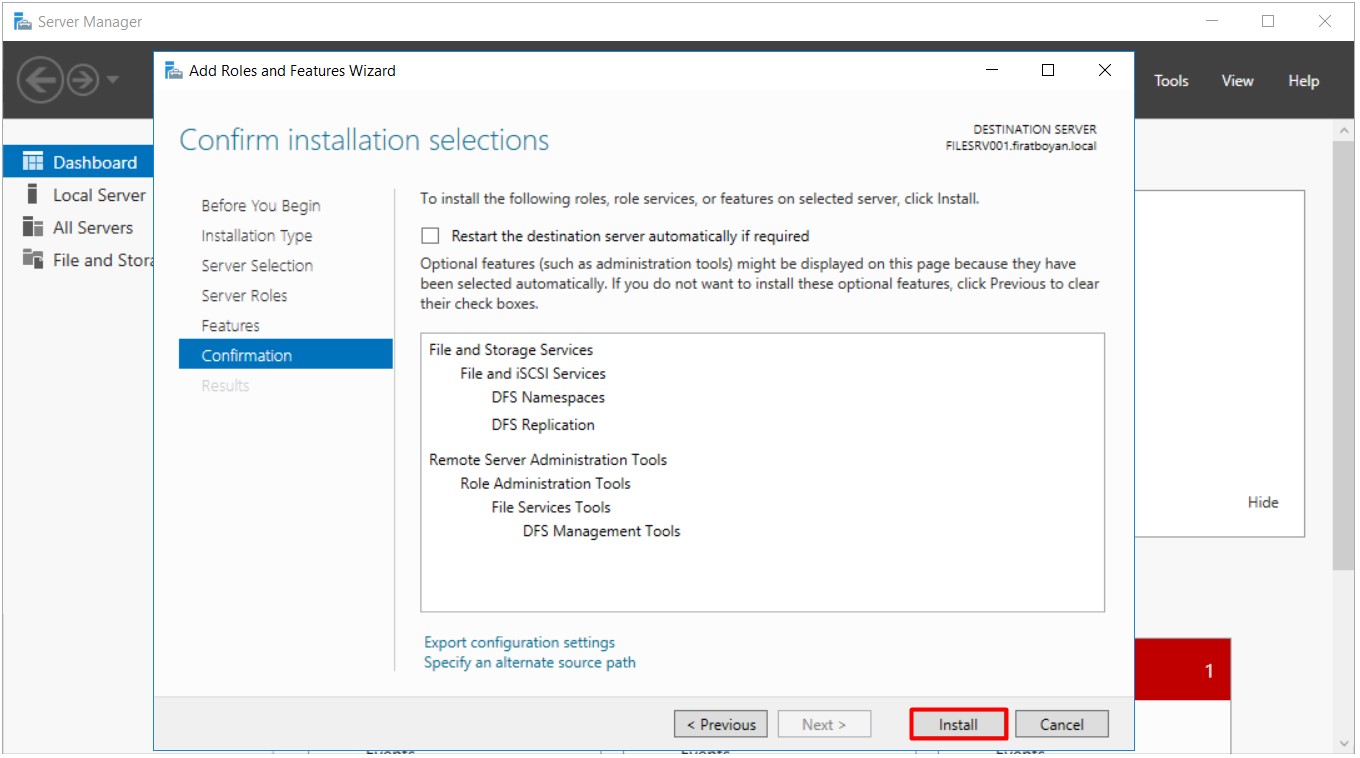Click the Local Server icon

pyautogui.click(x=32, y=194)
